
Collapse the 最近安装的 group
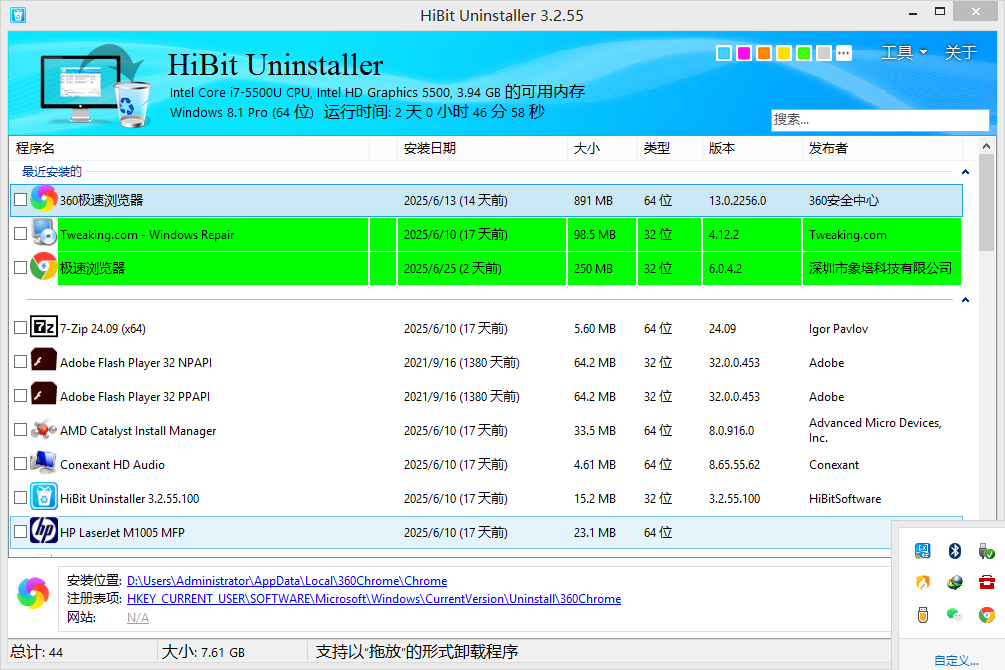965,172
